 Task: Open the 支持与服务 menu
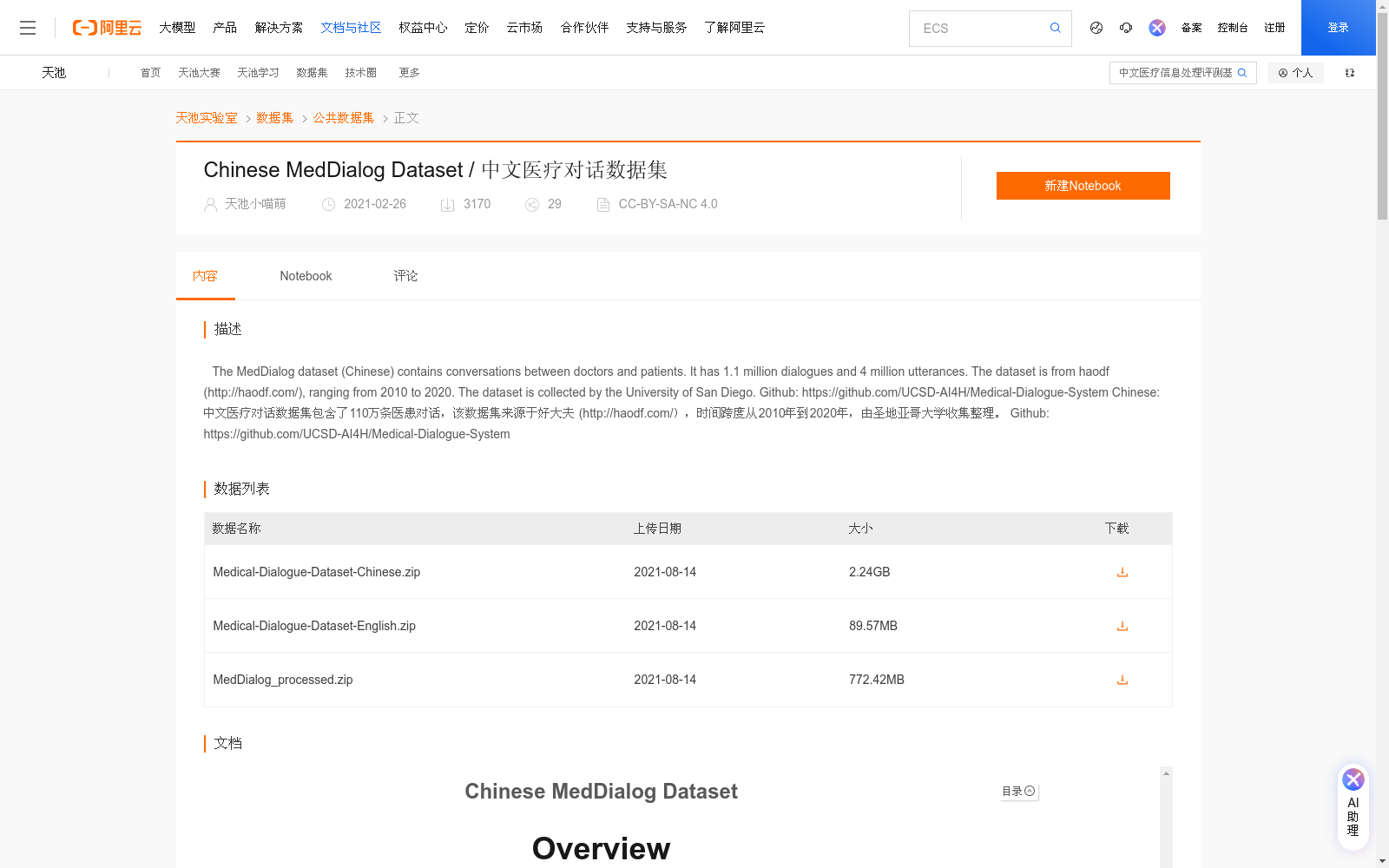(x=656, y=28)
